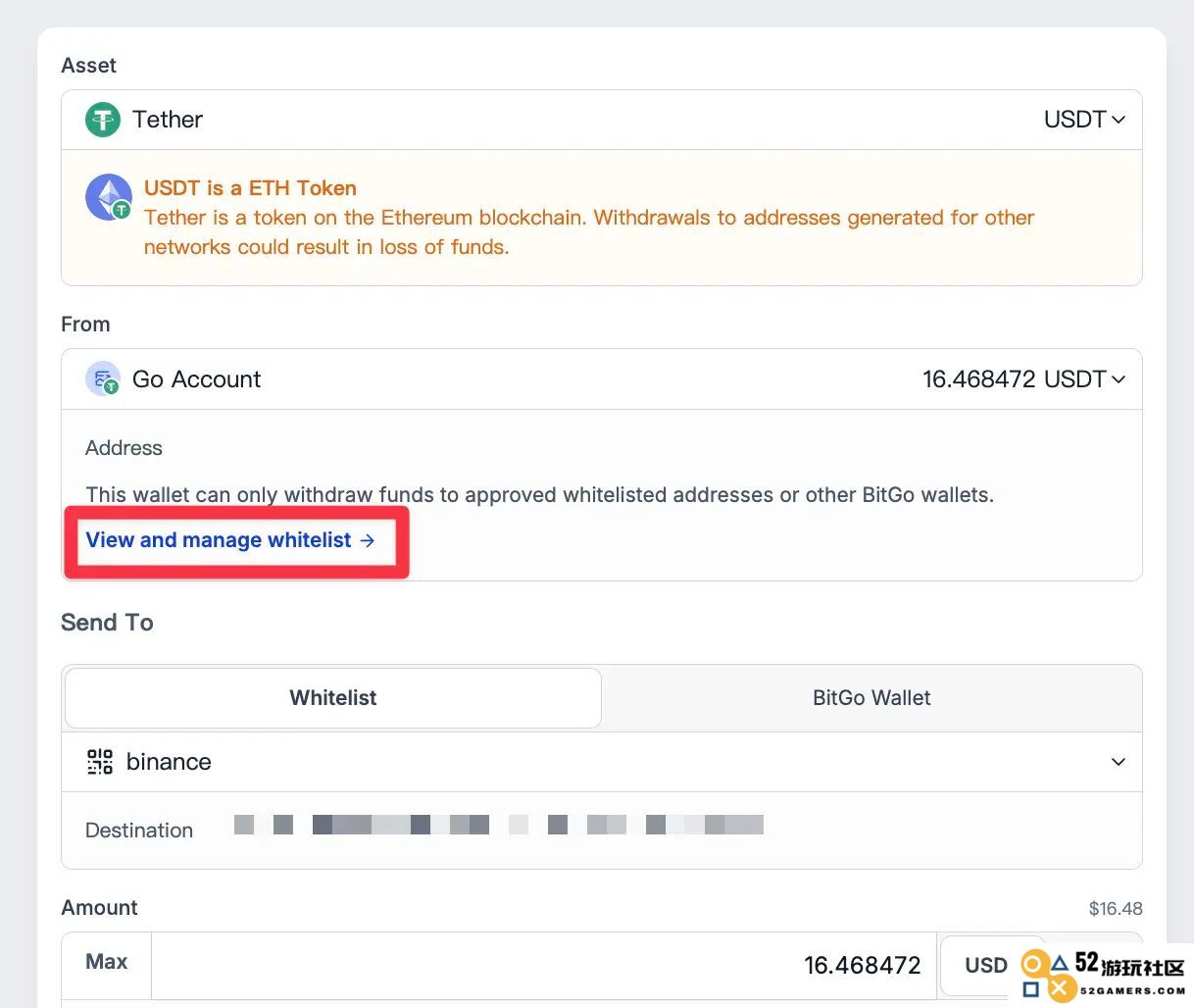This screenshot has height=1008, width=1194.
Task: Click the Asset field label
Action: click(88, 66)
